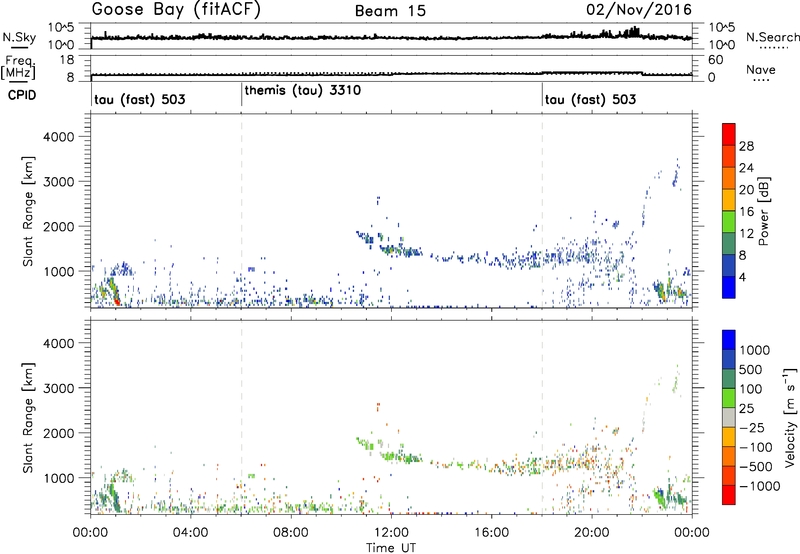This screenshot has height=554, width=800.
Task: Click the 3000 km tick of the power panel
Action: tap(59, 182)
